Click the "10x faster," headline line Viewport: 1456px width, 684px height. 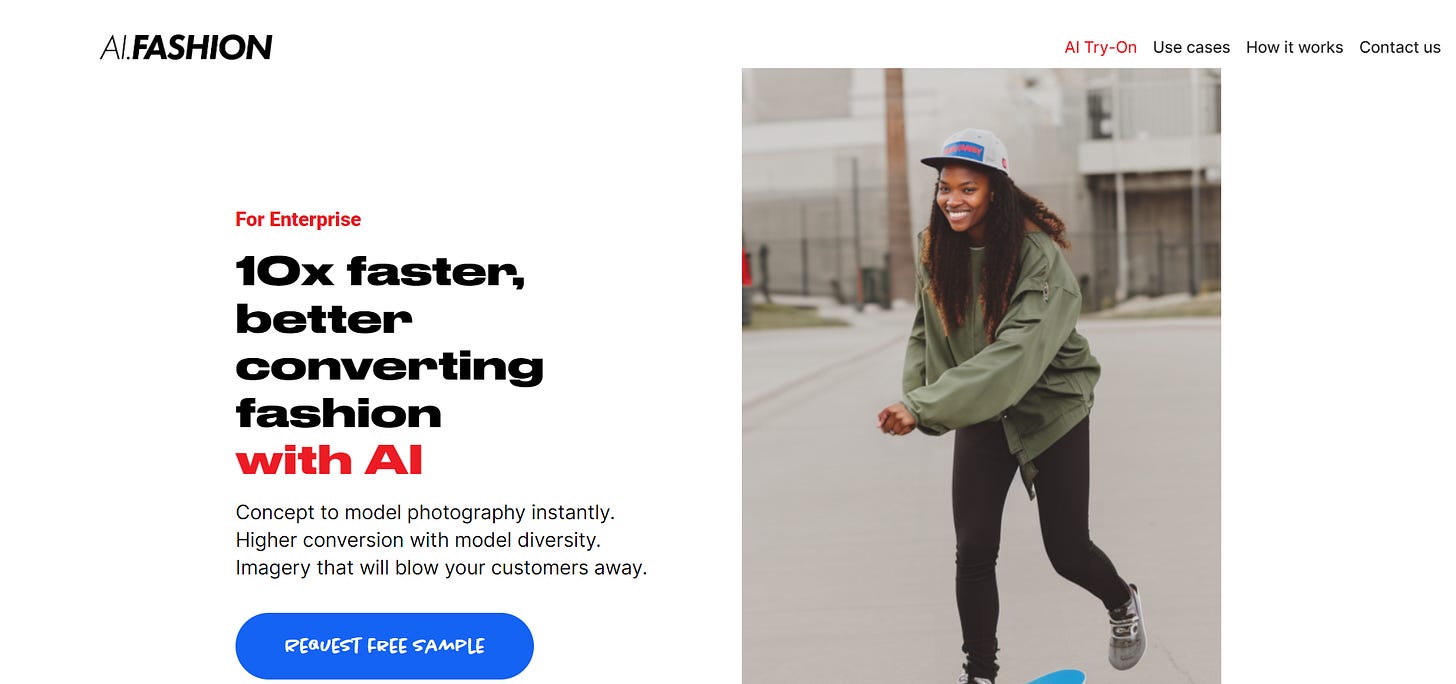pos(381,271)
